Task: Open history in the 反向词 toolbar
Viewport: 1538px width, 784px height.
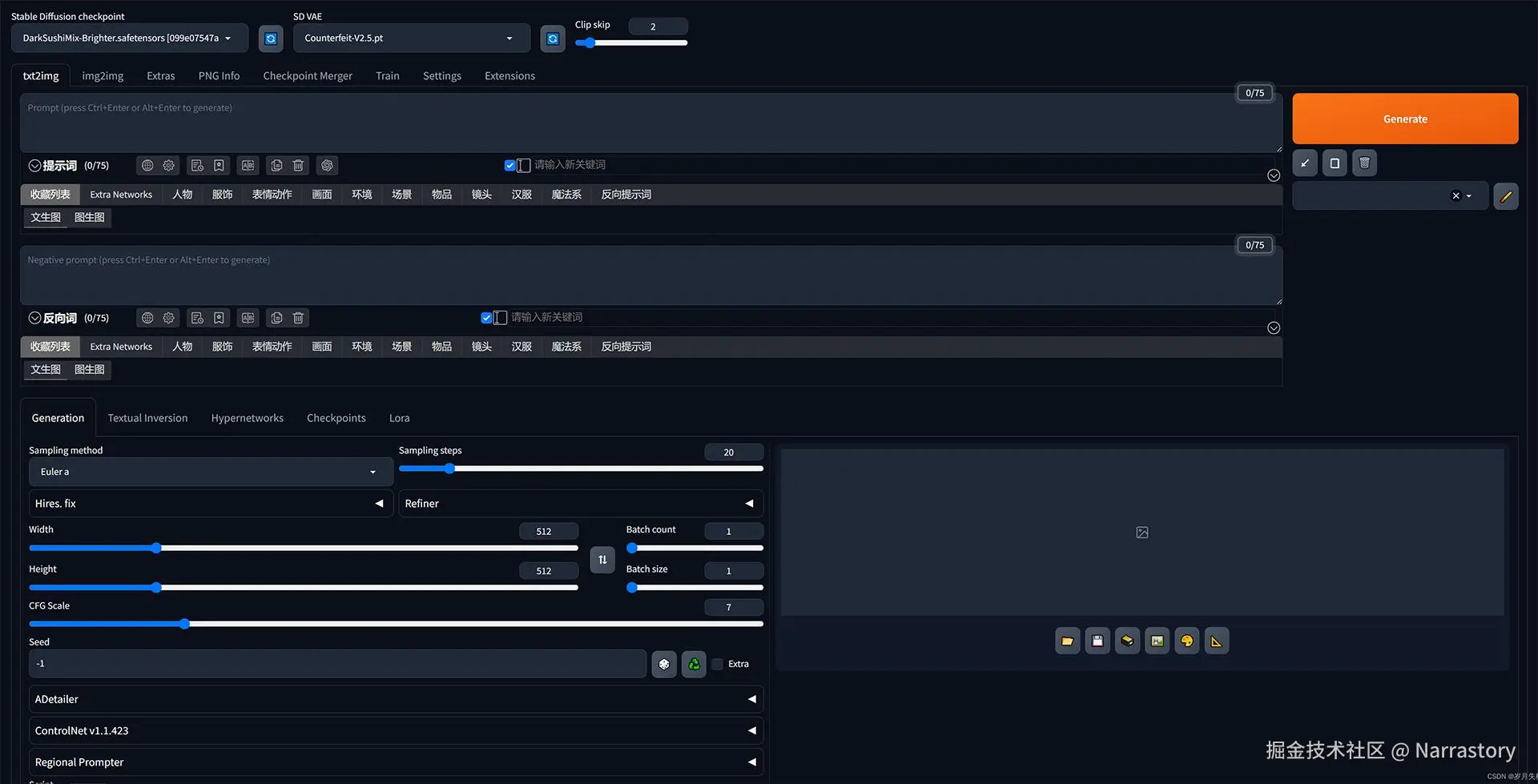Action: pos(197,318)
